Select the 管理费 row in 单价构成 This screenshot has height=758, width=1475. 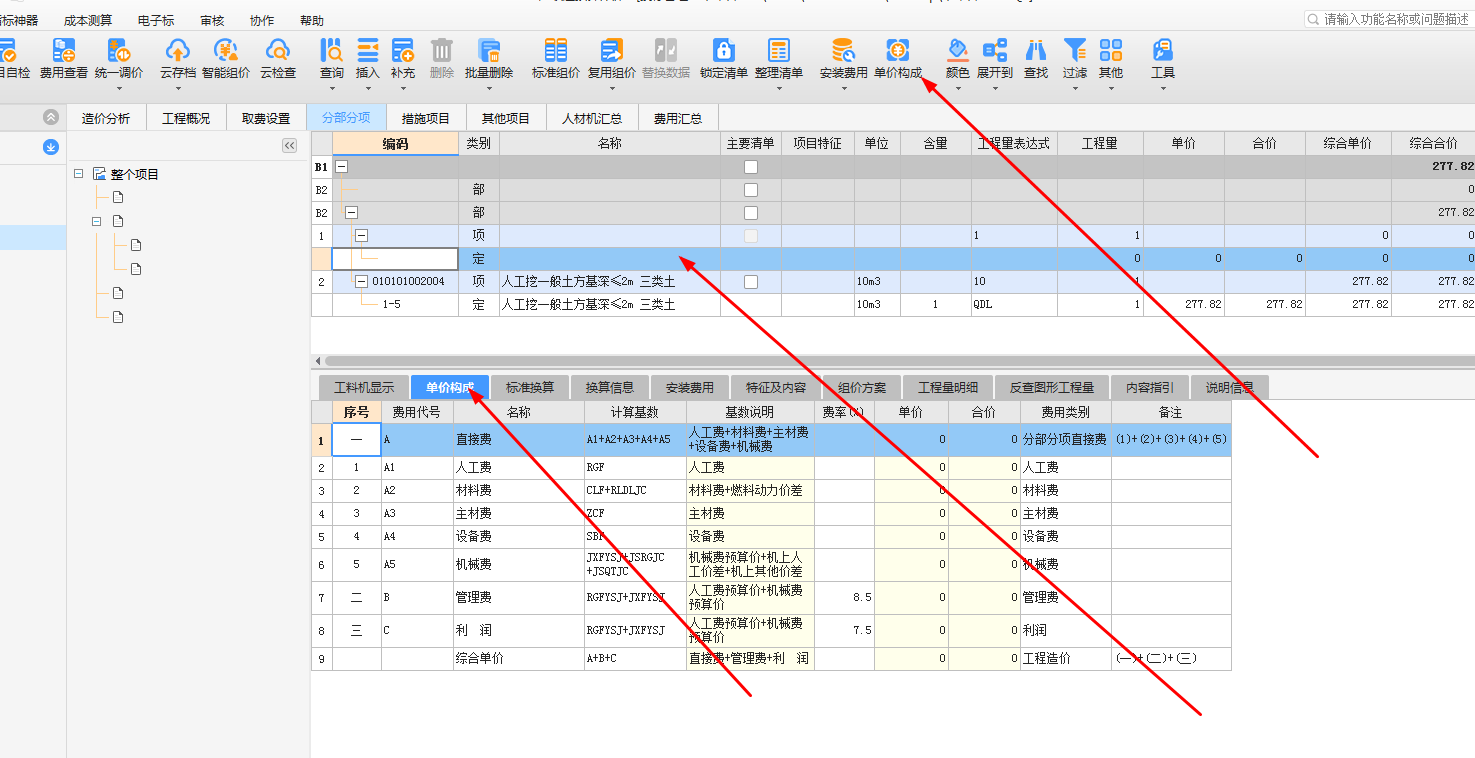click(x=771, y=598)
